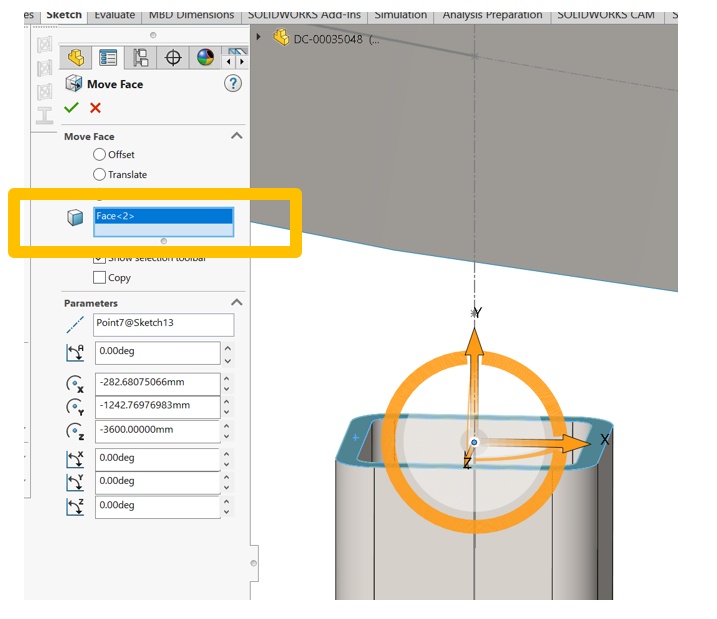Select Face<2> in the selection list
Image resolution: width=717 pixels, height=619 pixels.
click(x=163, y=216)
